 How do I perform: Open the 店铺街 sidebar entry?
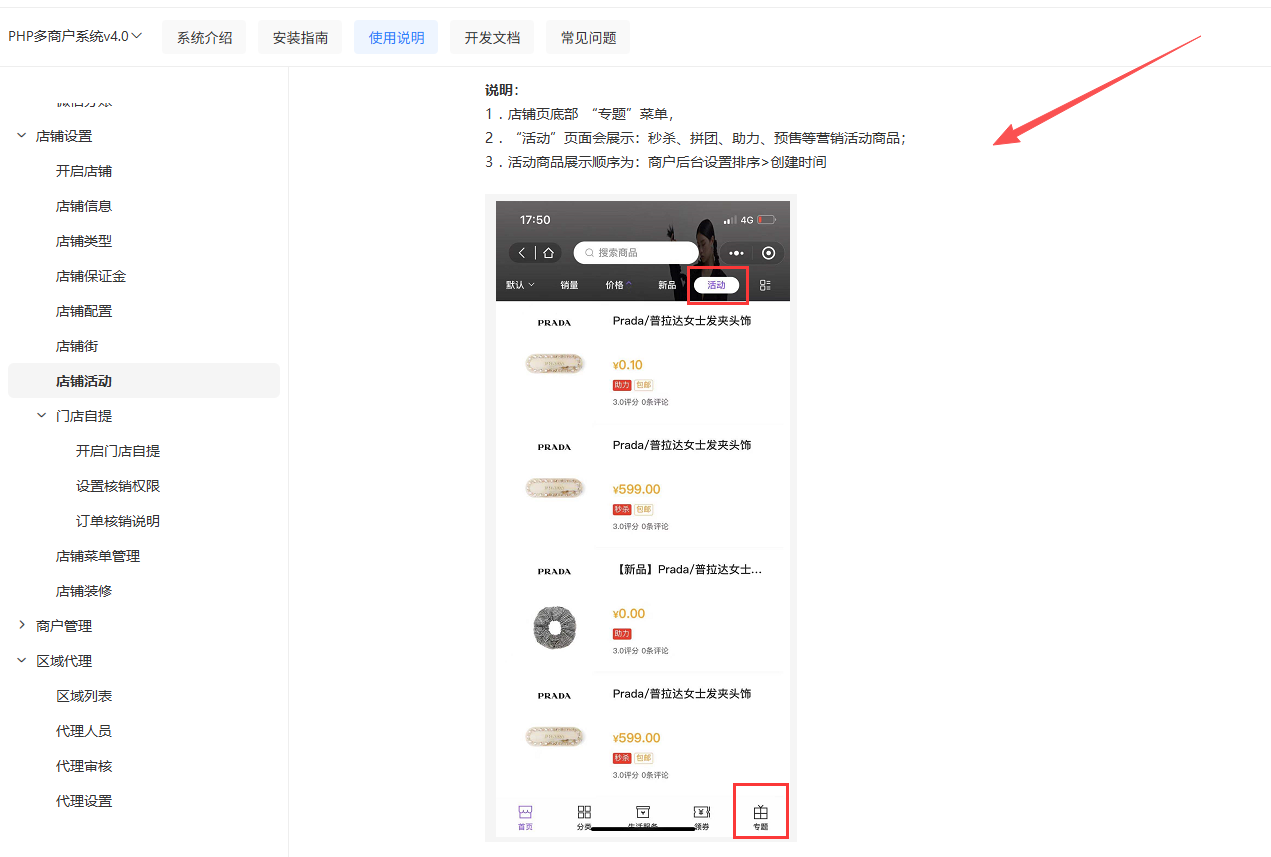(x=77, y=346)
